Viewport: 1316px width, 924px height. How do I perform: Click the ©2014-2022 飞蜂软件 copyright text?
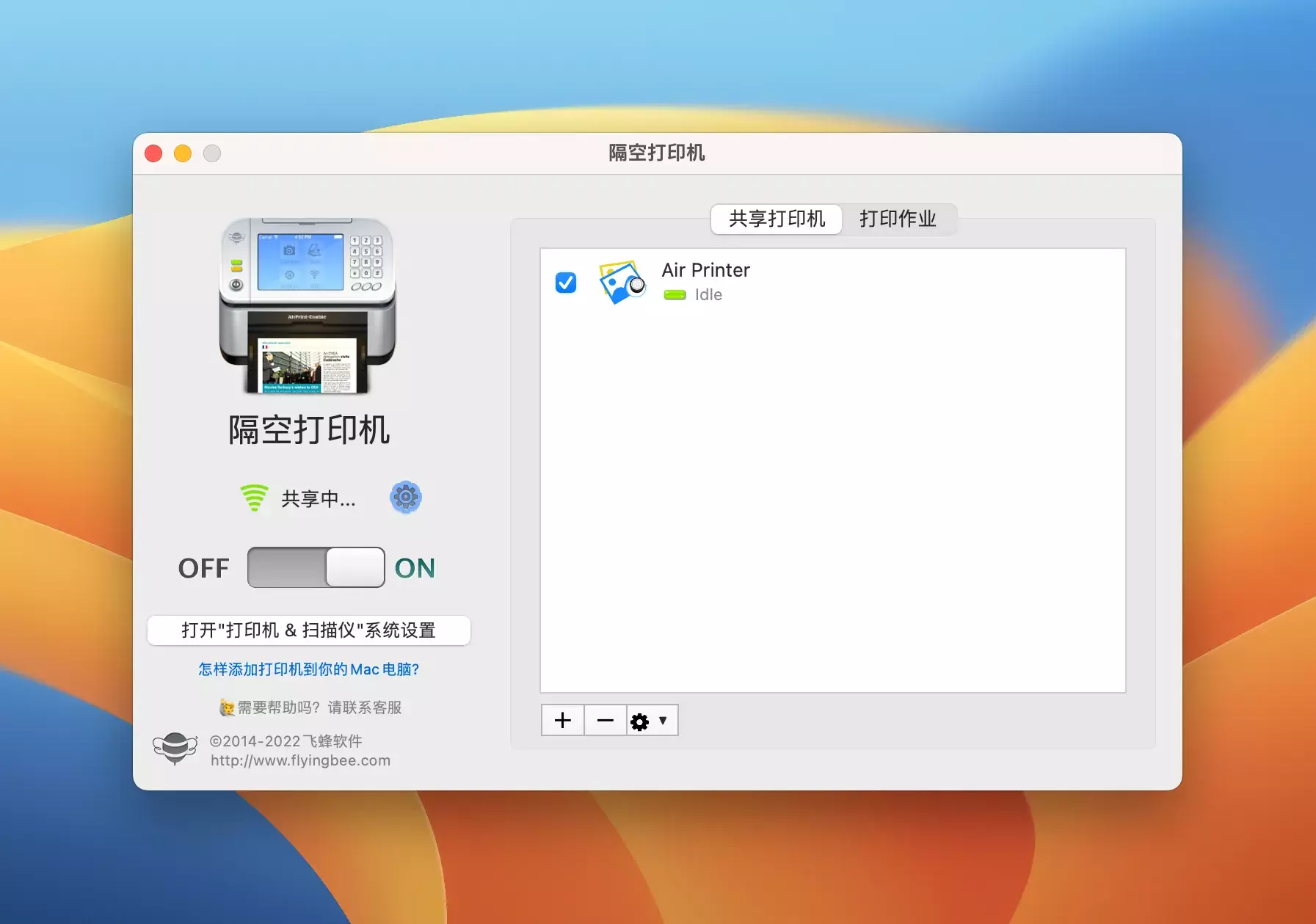click(x=286, y=741)
